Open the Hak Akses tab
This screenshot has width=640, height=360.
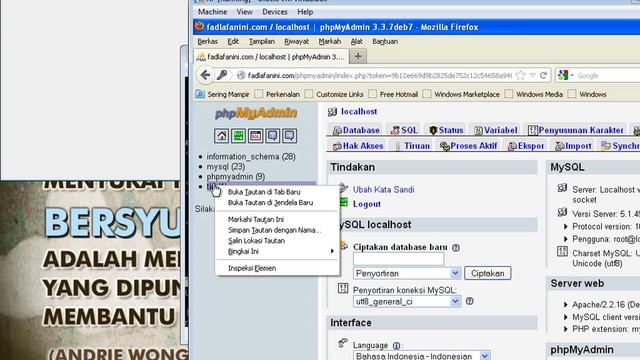coord(358,146)
